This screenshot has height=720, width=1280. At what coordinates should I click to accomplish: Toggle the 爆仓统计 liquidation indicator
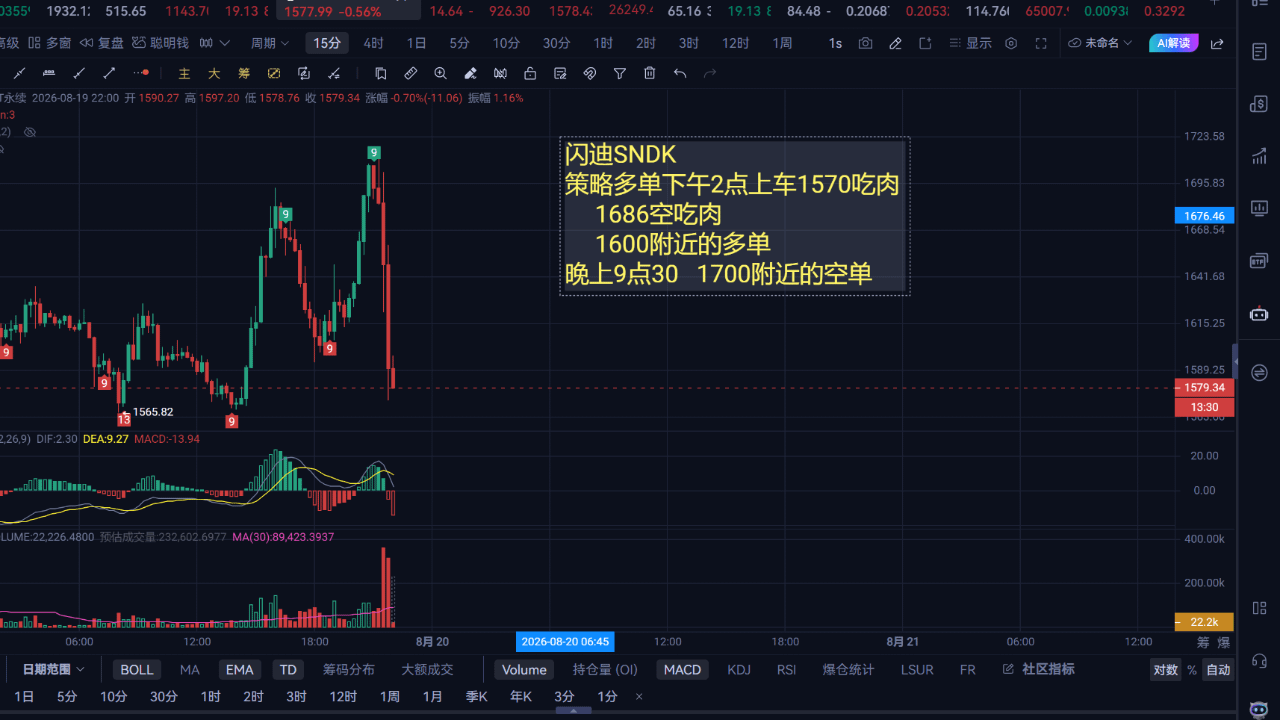point(848,669)
